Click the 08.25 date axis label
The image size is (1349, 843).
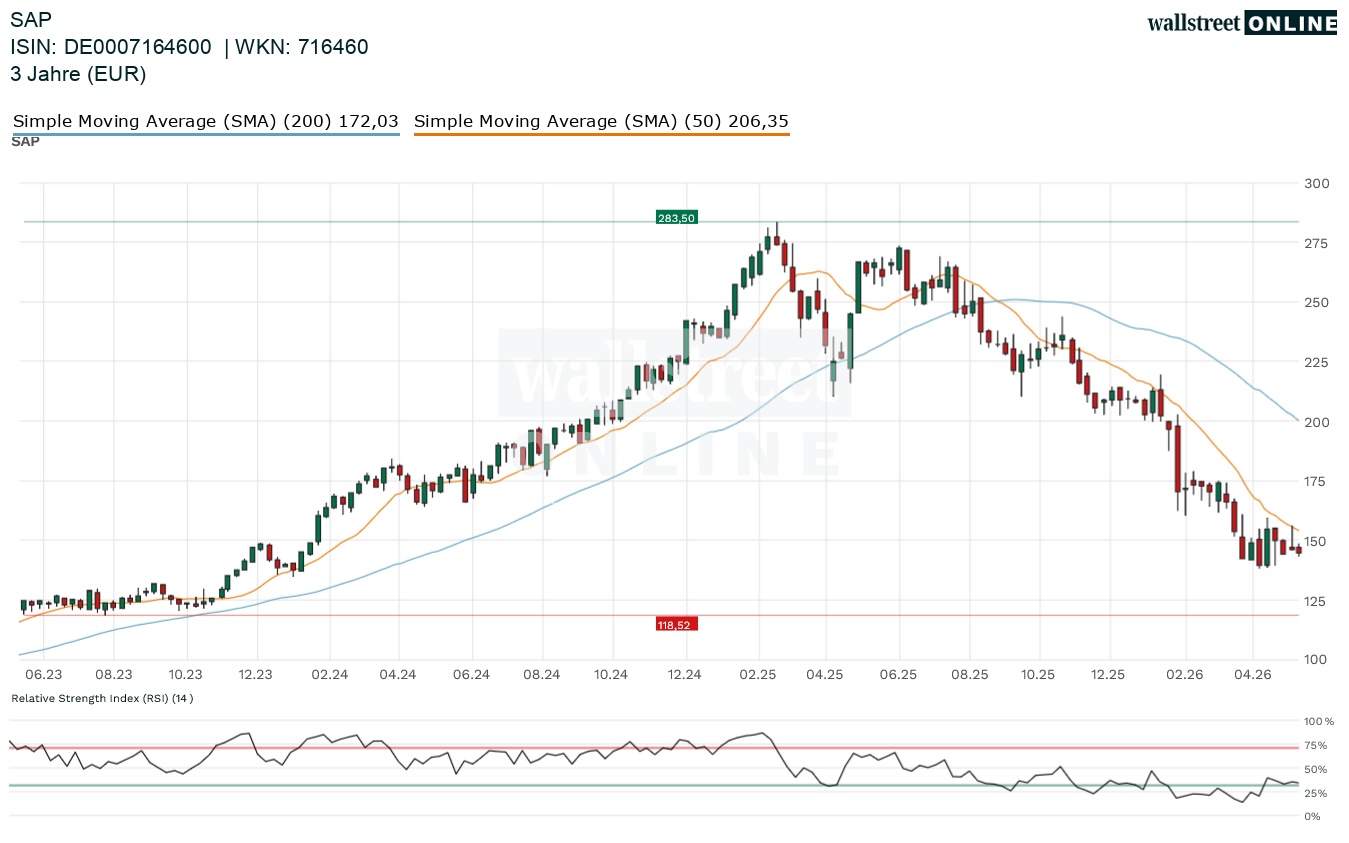[x=968, y=676]
